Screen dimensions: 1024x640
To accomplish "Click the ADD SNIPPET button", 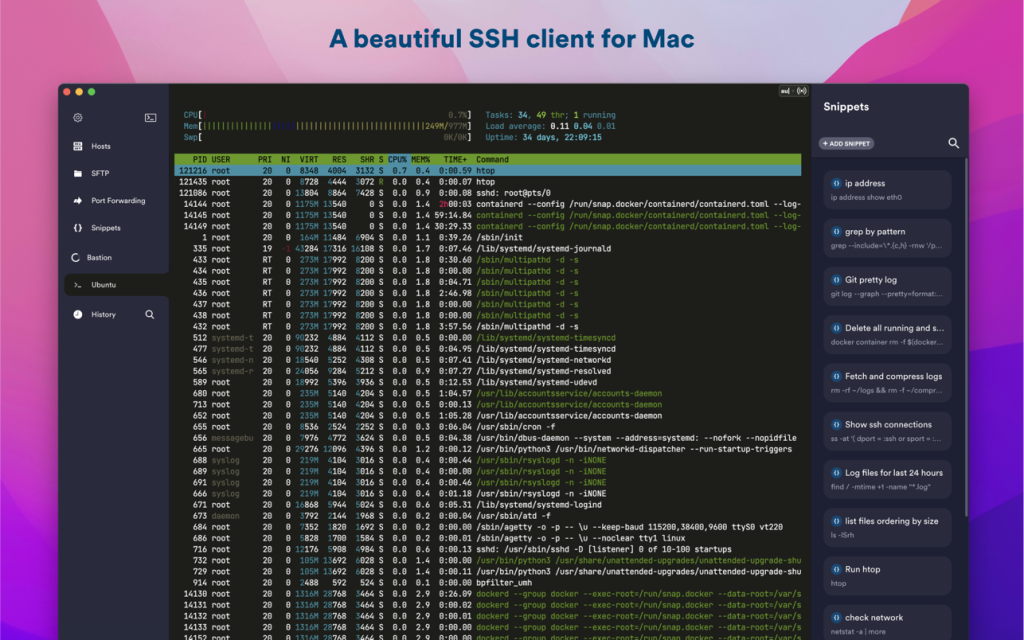I will tap(846, 143).
